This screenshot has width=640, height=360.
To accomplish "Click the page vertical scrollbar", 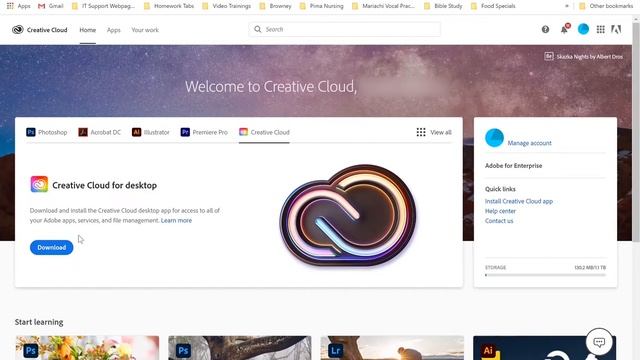I will [636, 131].
